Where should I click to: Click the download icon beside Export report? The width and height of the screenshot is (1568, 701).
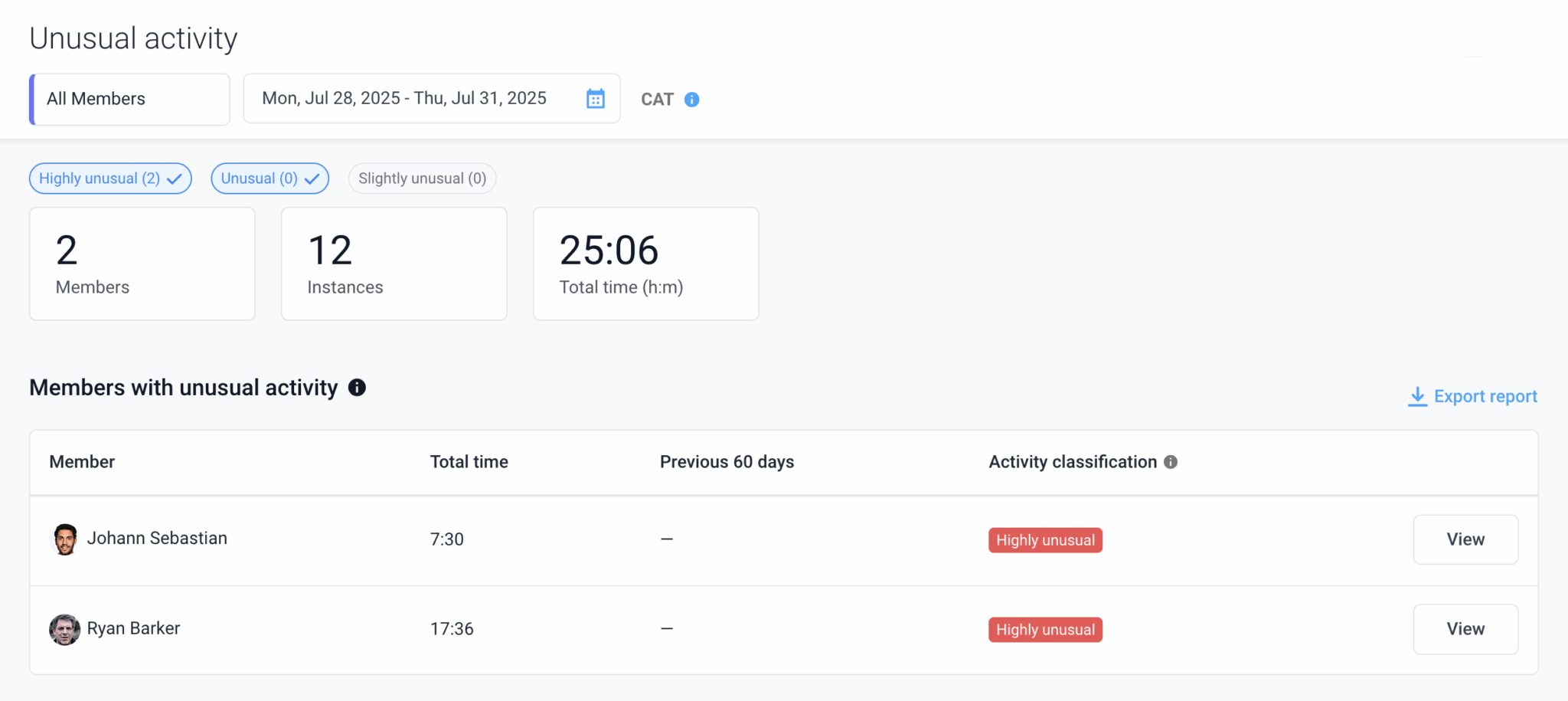click(1417, 396)
